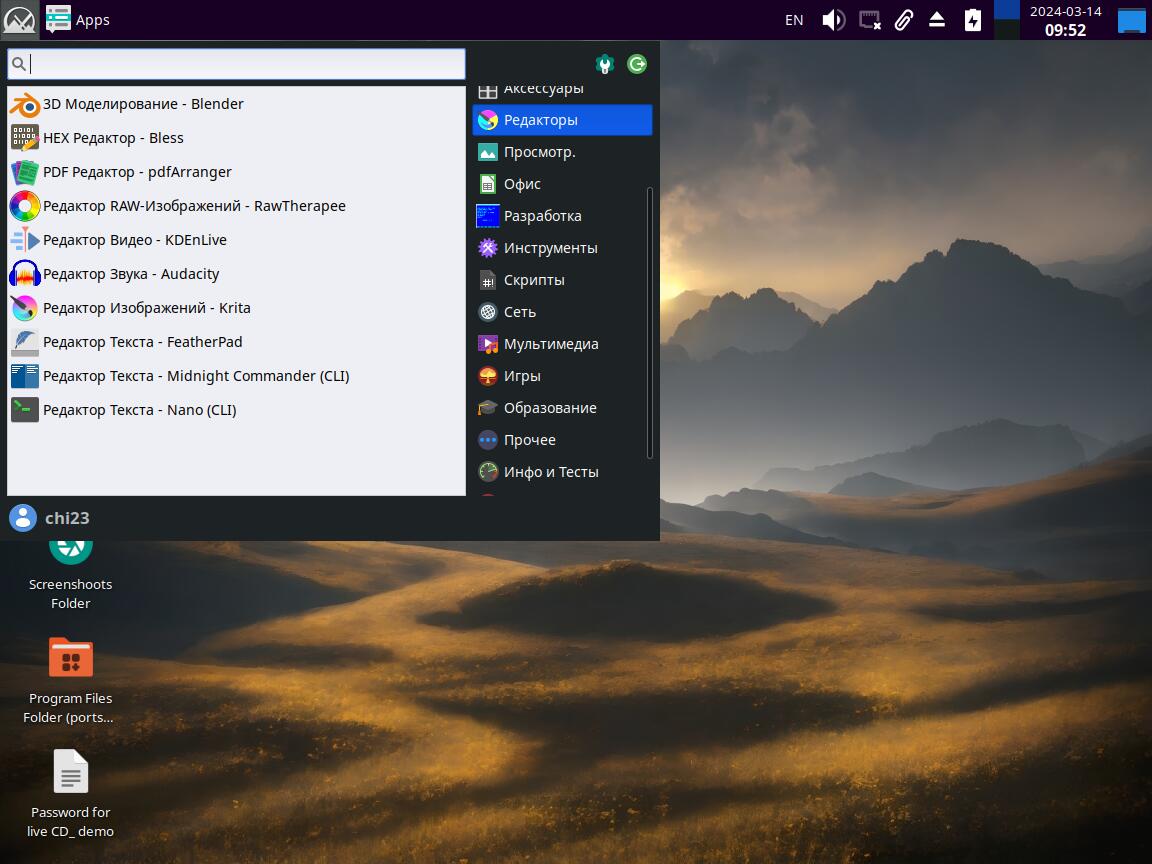This screenshot has width=1152, height=864.
Task: Switch the EN keyboard layout indicator
Action: coord(794,20)
